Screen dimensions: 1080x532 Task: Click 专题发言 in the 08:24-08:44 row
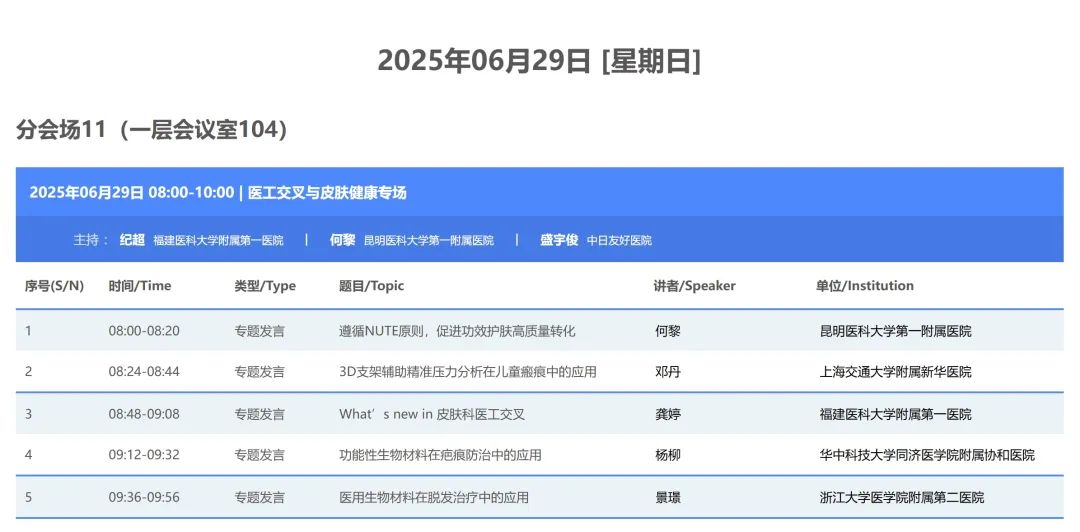260,371
